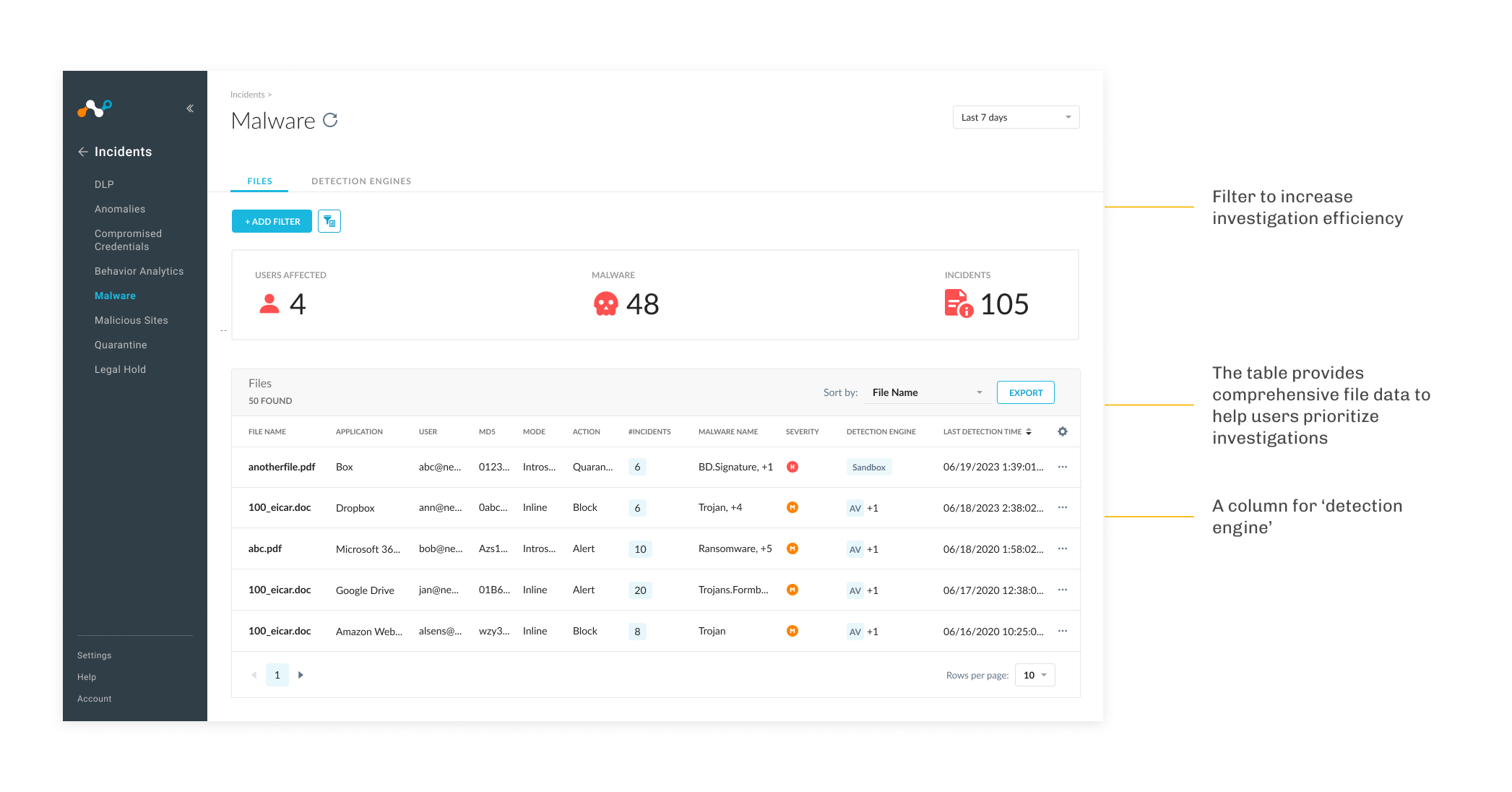The width and height of the screenshot is (1512, 792).
Task: Go to next page arrow
Action: coord(301,675)
